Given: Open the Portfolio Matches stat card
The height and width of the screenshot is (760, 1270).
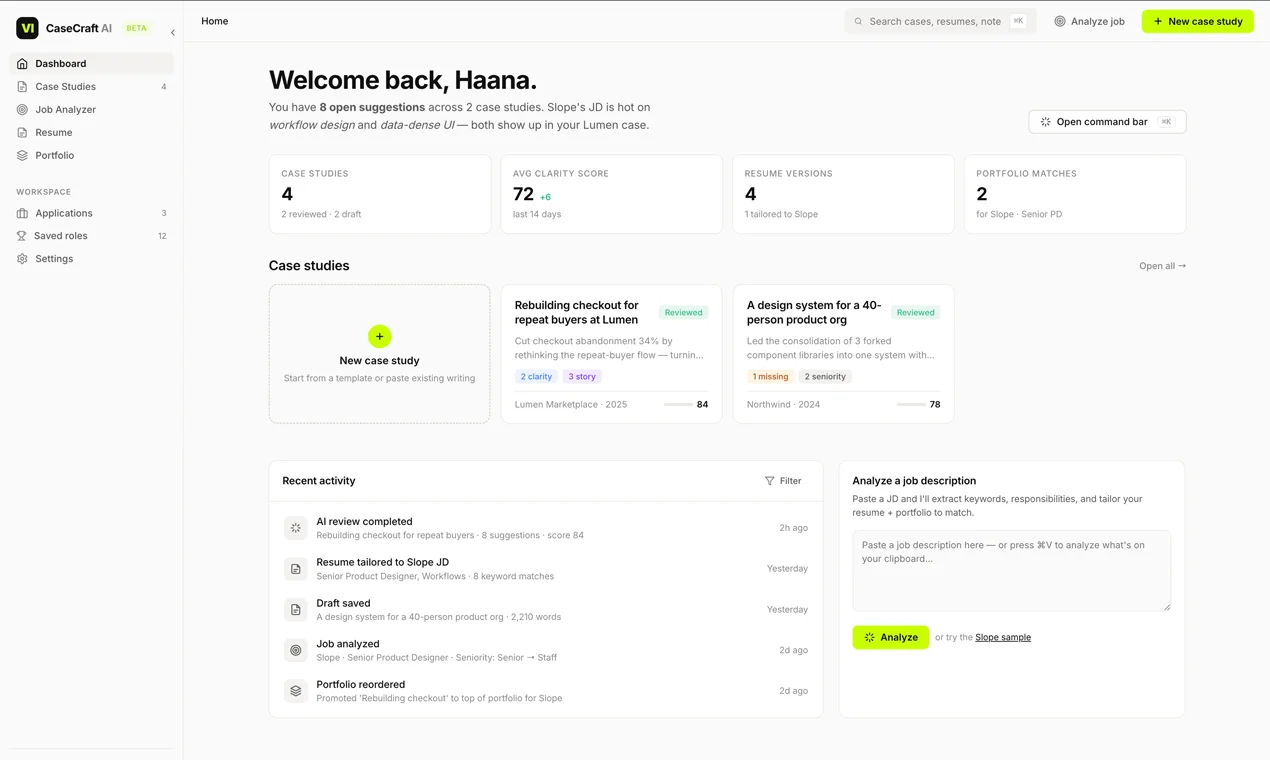Looking at the screenshot, I should coord(1075,194).
